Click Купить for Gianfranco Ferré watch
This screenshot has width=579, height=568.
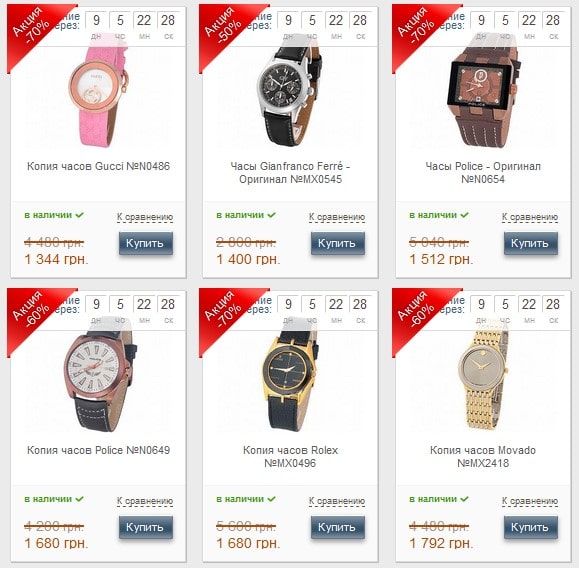(338, 243)
